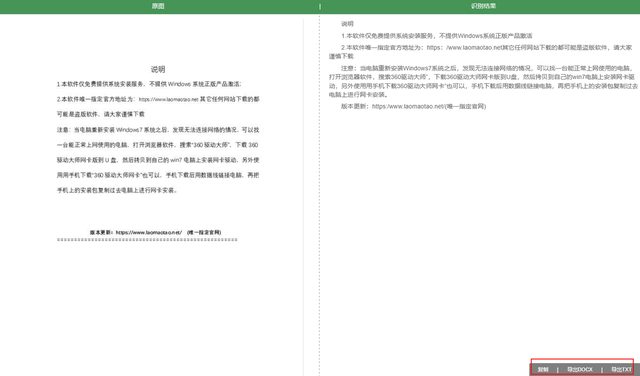The height and width of the screenshot is (376, 640).
Task: Click the 复制 copy button
Action: (543, 369)
